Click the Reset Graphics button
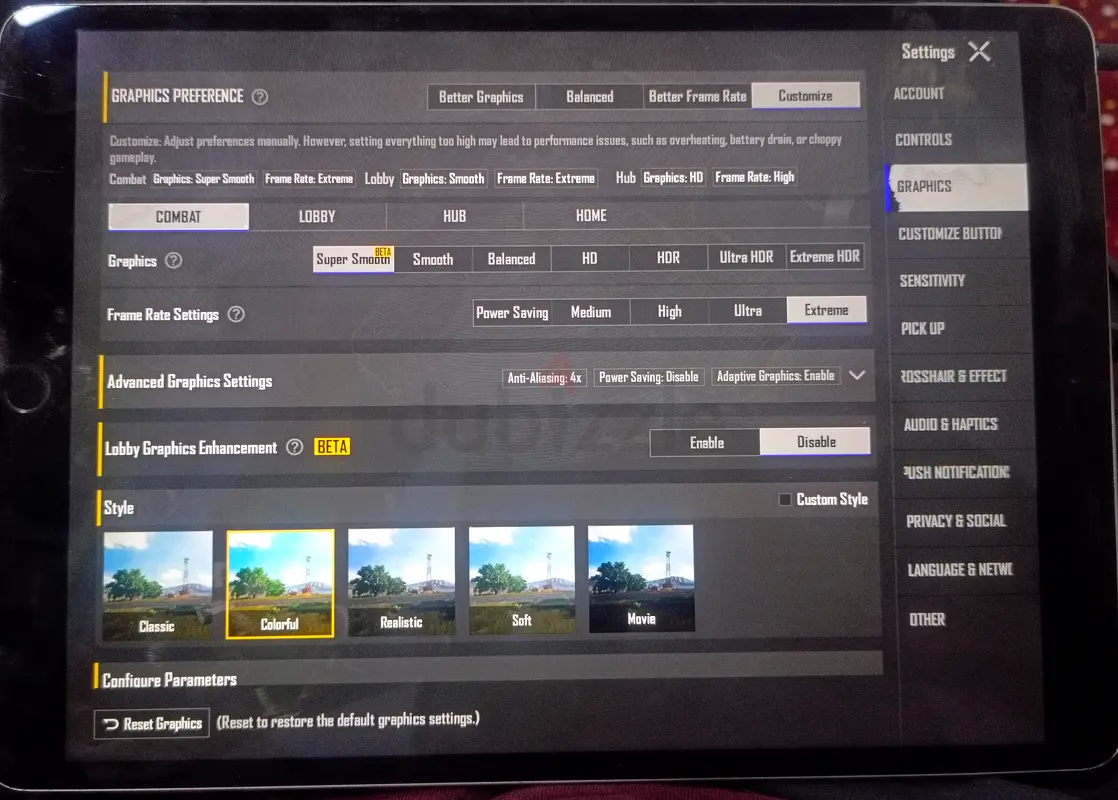 tap(152, 724)
